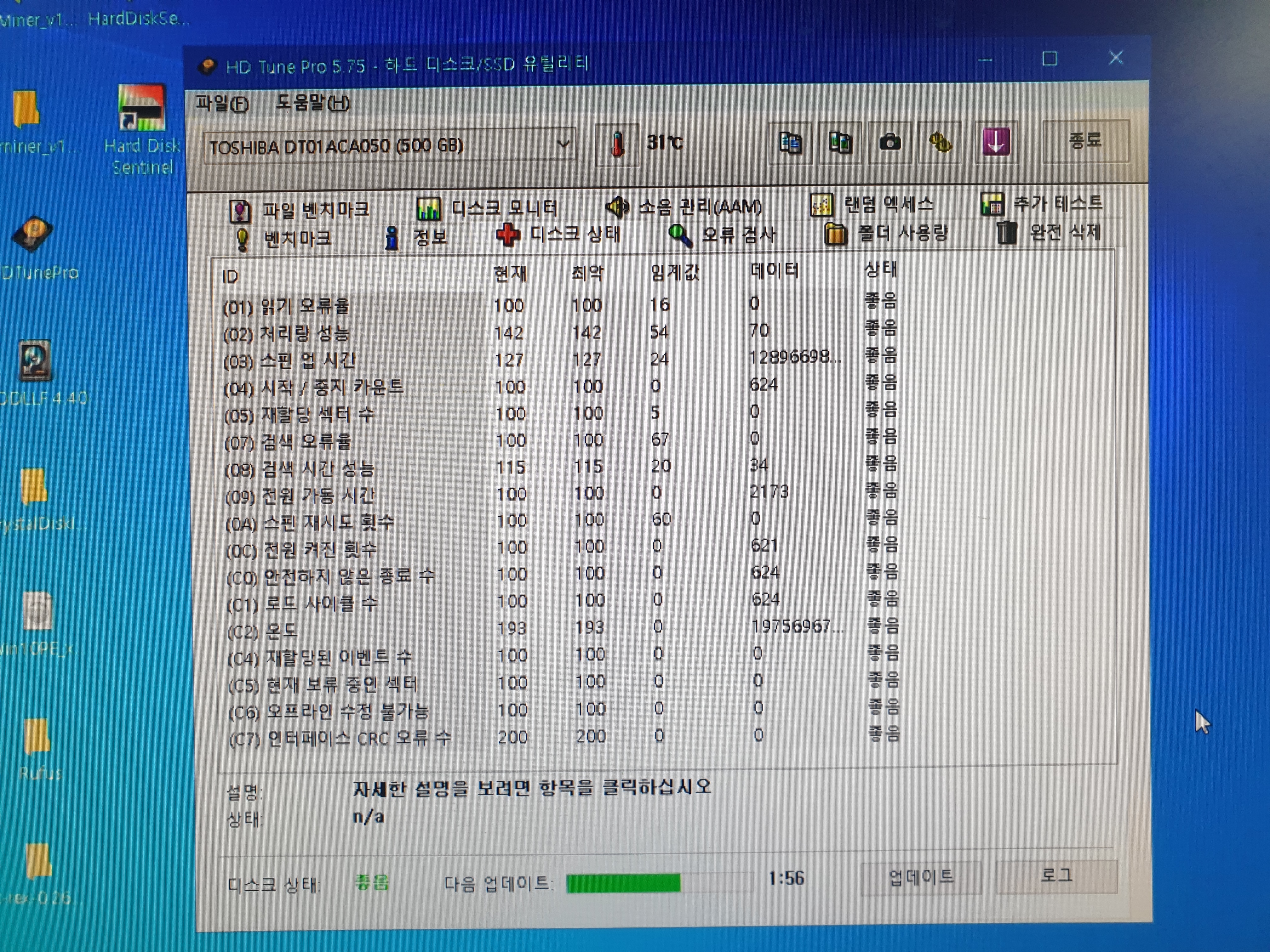The image size is (1270, 952).
Task: Select the (C4) 재할당된 이벤트 수 row
Action: pyautogui.click(x=563, y=655)
